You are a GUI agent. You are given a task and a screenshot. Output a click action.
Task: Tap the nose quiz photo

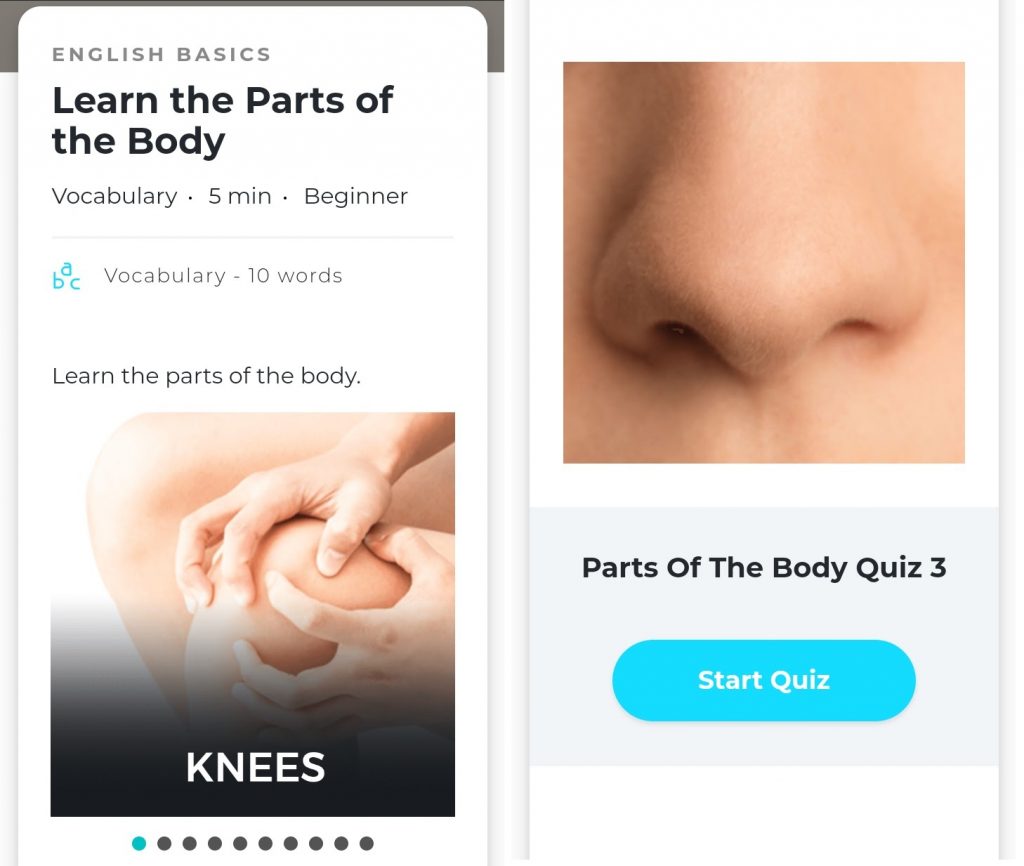click(763, 263)
